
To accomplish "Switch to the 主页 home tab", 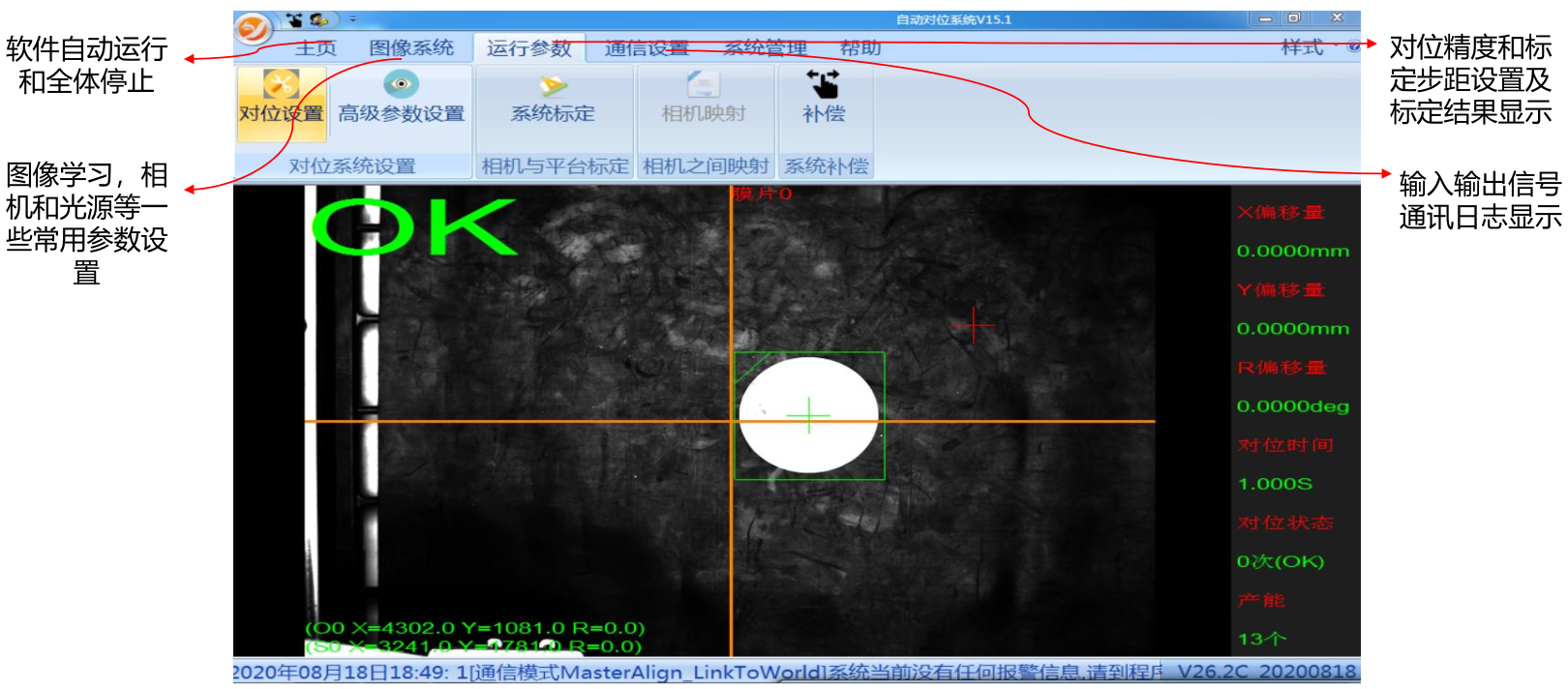I will point(316,48).
